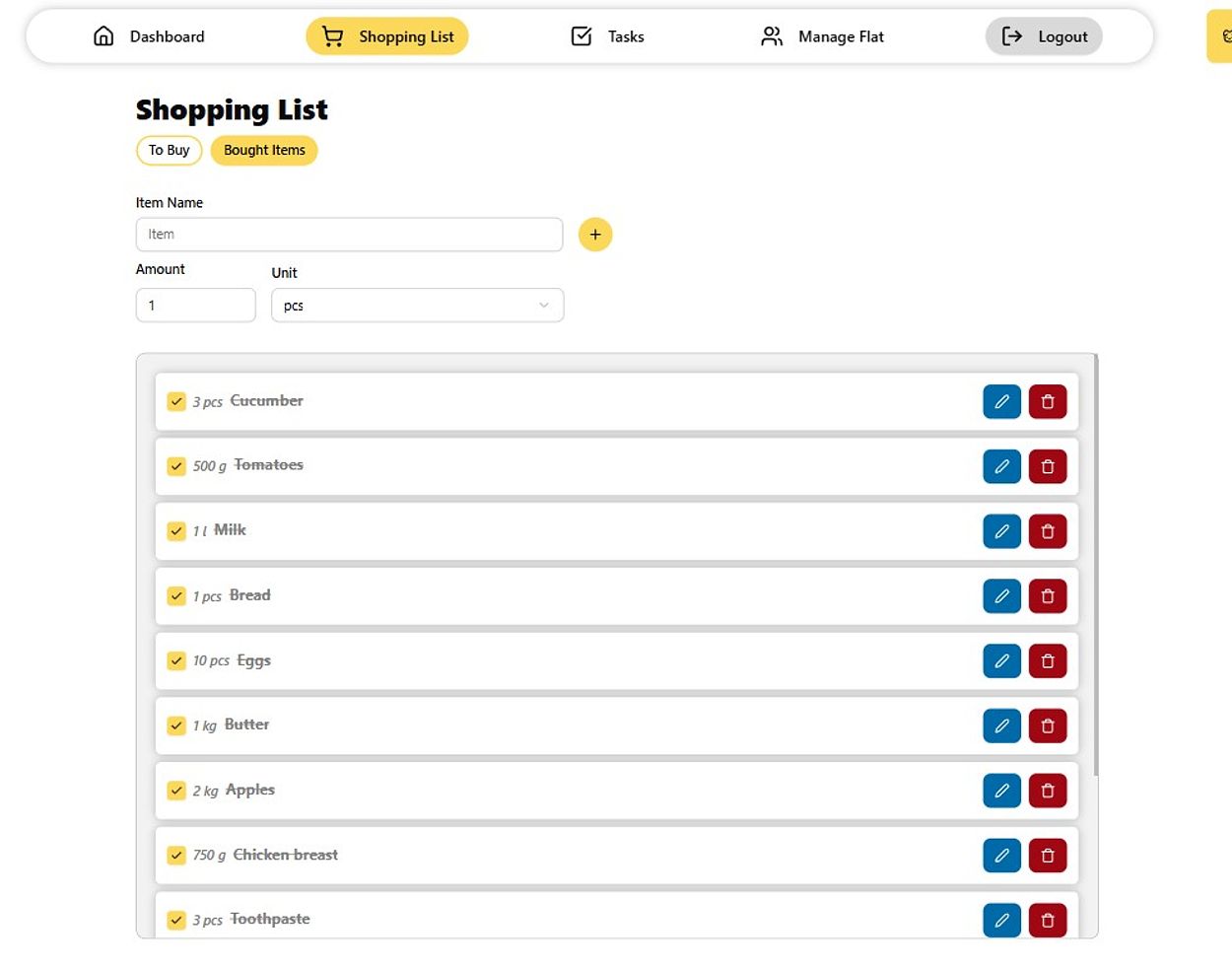The height and width of the screenshot is (966, 1232).
Task: Uncheck the Toothpaste checkbox
Action: (x=176, y=920)
